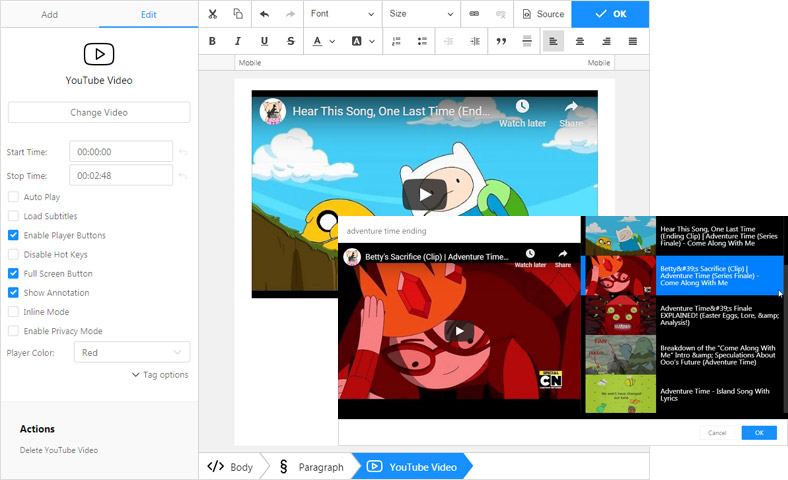Reset the Stop Time value
Screen dimensions: 788x480
tap(183, 176)
